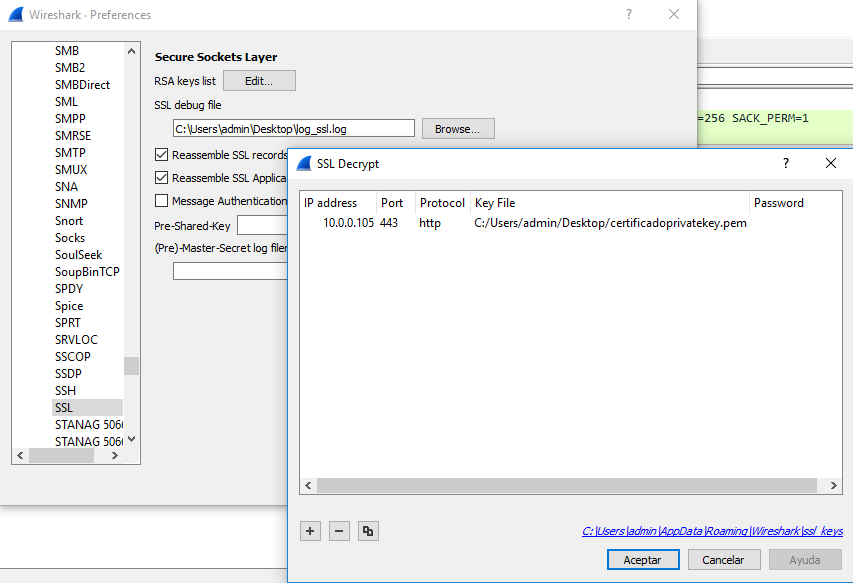Select SPDY in the protocol list
This screenshot has height=583, width=853.
coord(69,289)
